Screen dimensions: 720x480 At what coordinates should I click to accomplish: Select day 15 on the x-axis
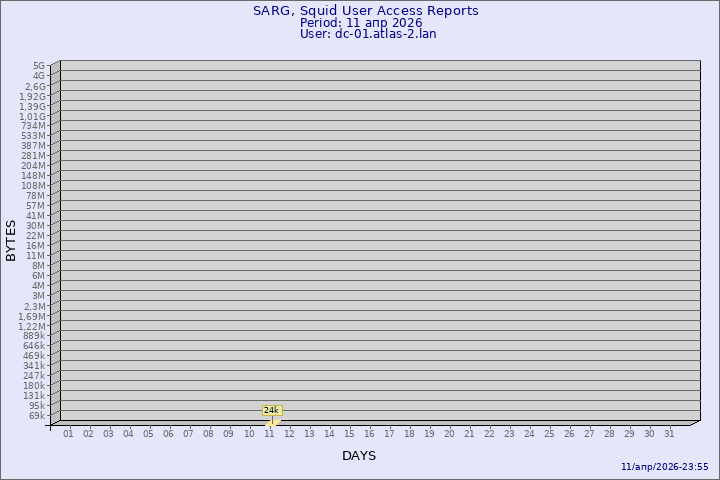click(349, 433)
